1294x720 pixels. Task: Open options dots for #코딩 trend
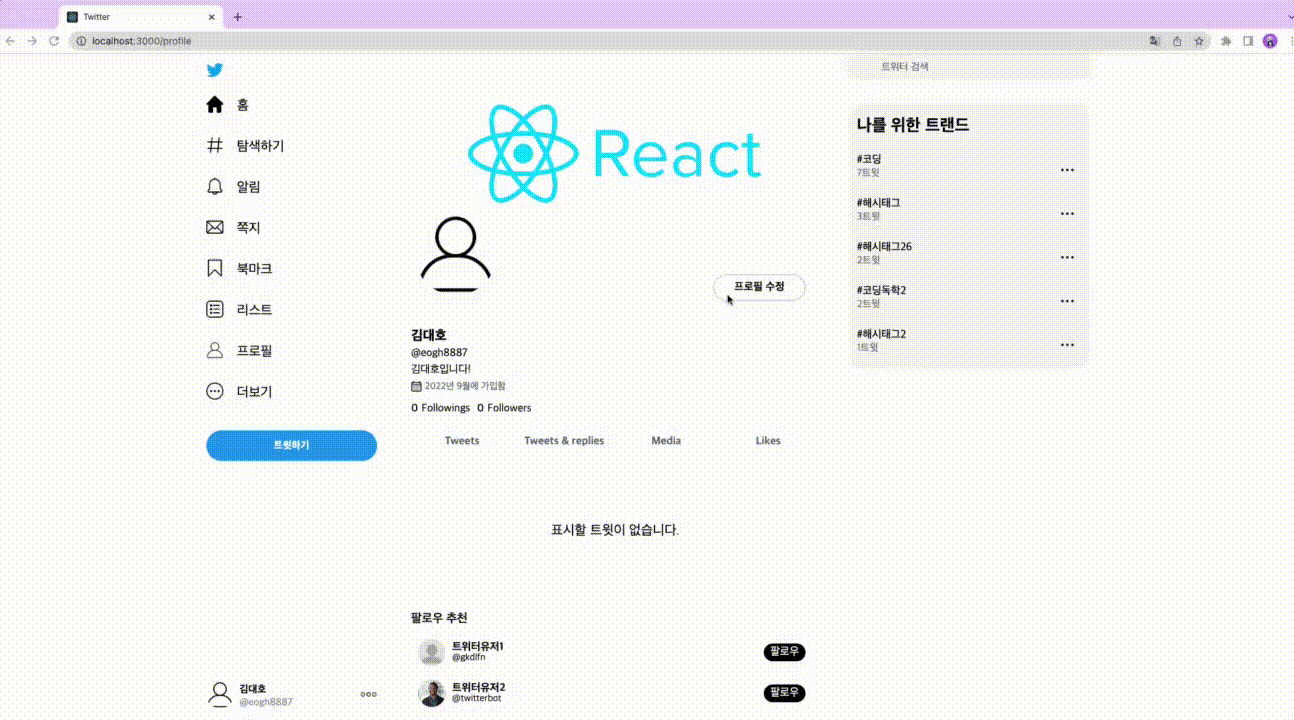coord(1067,170)
